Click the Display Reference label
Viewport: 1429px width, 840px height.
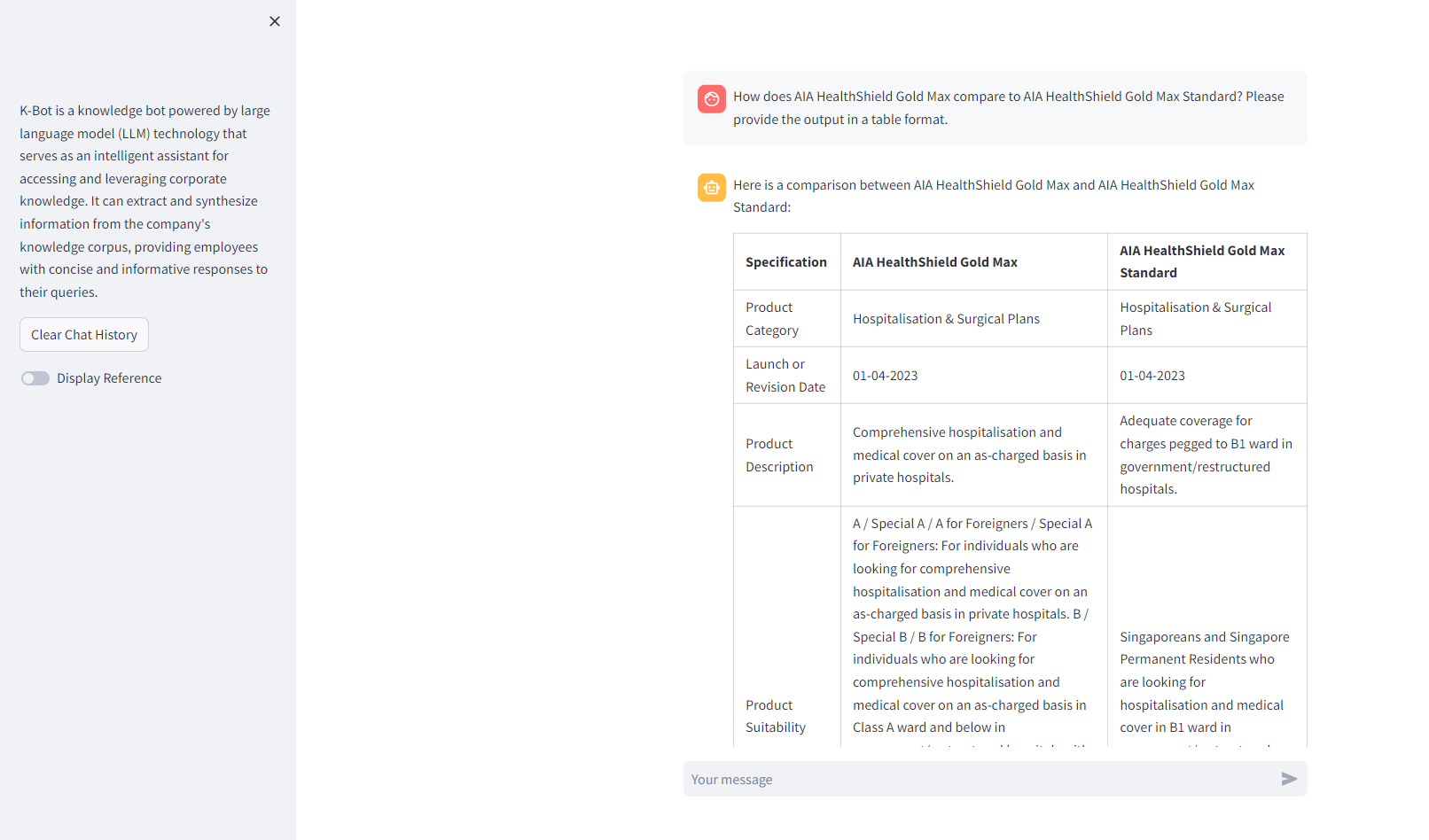109,378
